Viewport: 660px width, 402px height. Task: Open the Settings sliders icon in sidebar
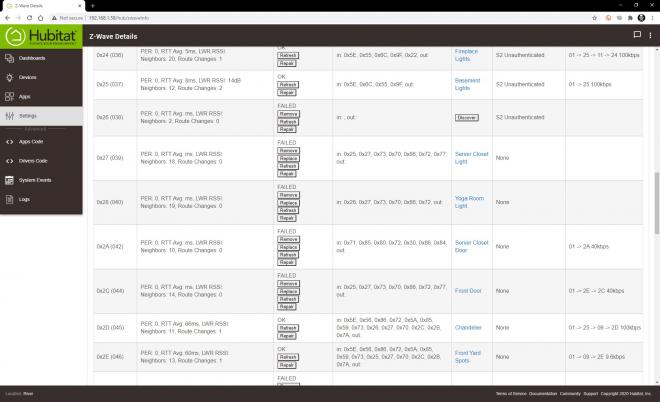(9, 116)
